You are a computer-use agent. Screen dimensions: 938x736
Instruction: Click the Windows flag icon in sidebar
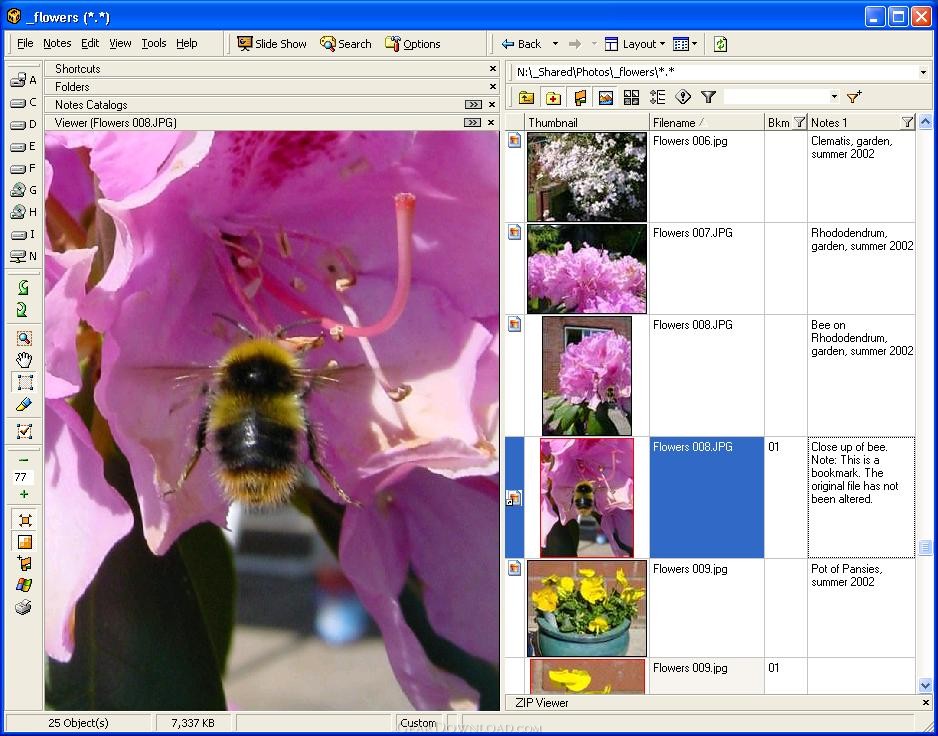click(x=25, y=585)
